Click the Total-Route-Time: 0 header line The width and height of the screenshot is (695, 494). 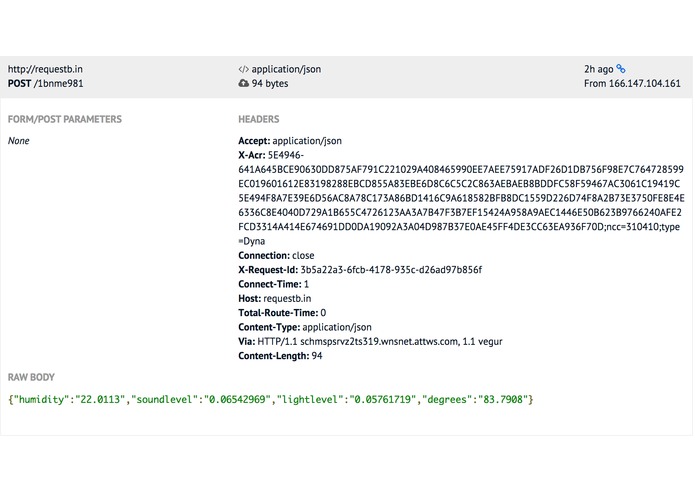(x=282, y=313)
